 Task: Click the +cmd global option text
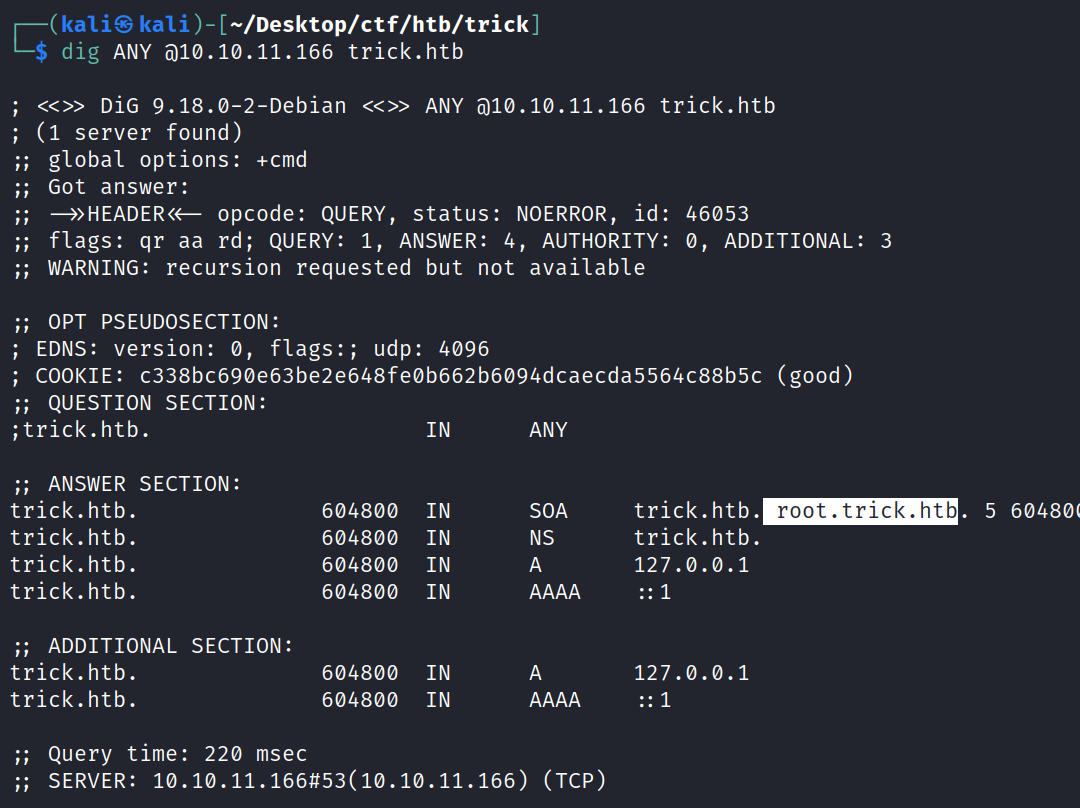click(282, 160)
